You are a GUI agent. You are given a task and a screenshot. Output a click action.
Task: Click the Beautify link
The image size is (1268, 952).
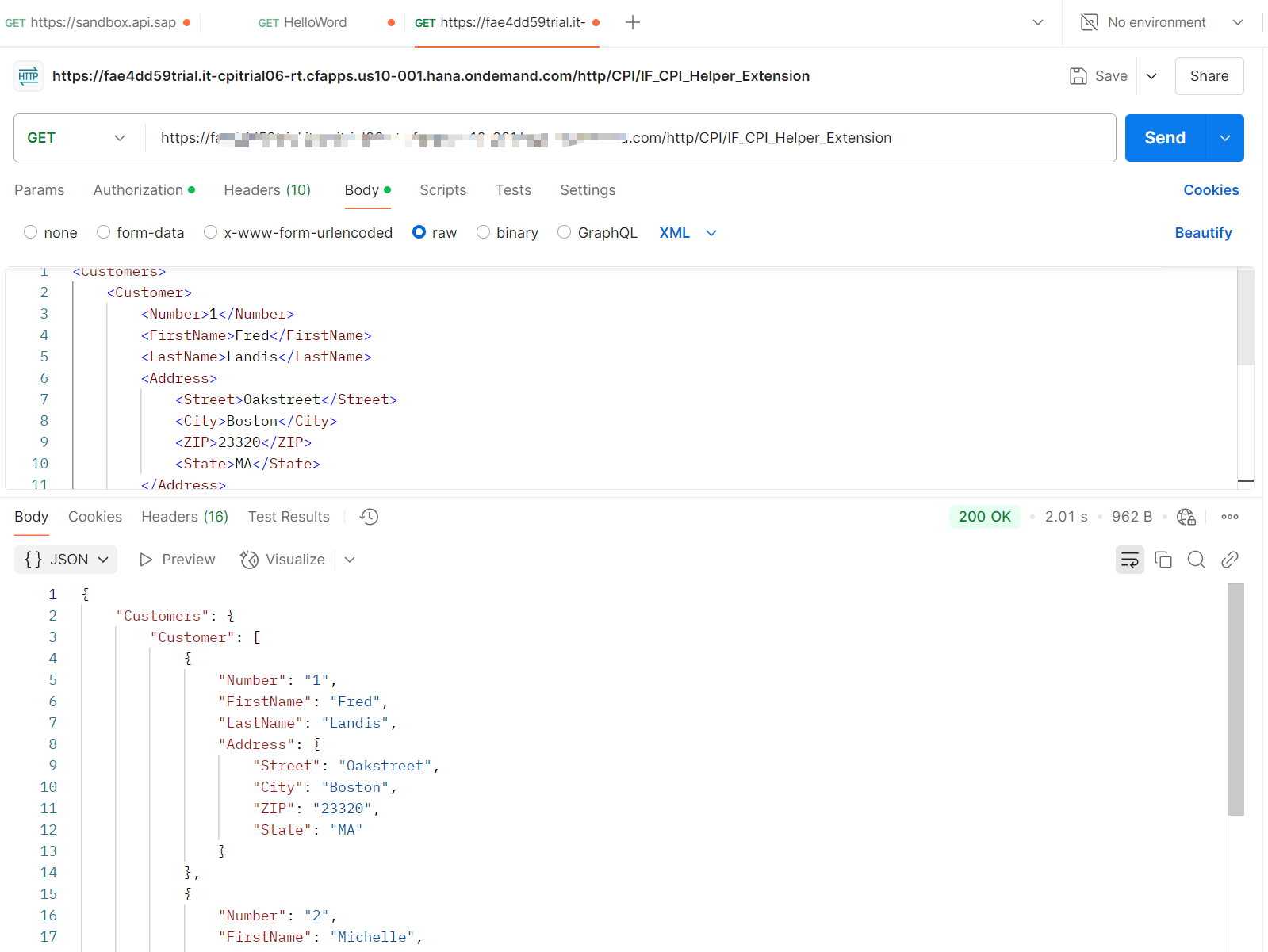click(1203, 233)
